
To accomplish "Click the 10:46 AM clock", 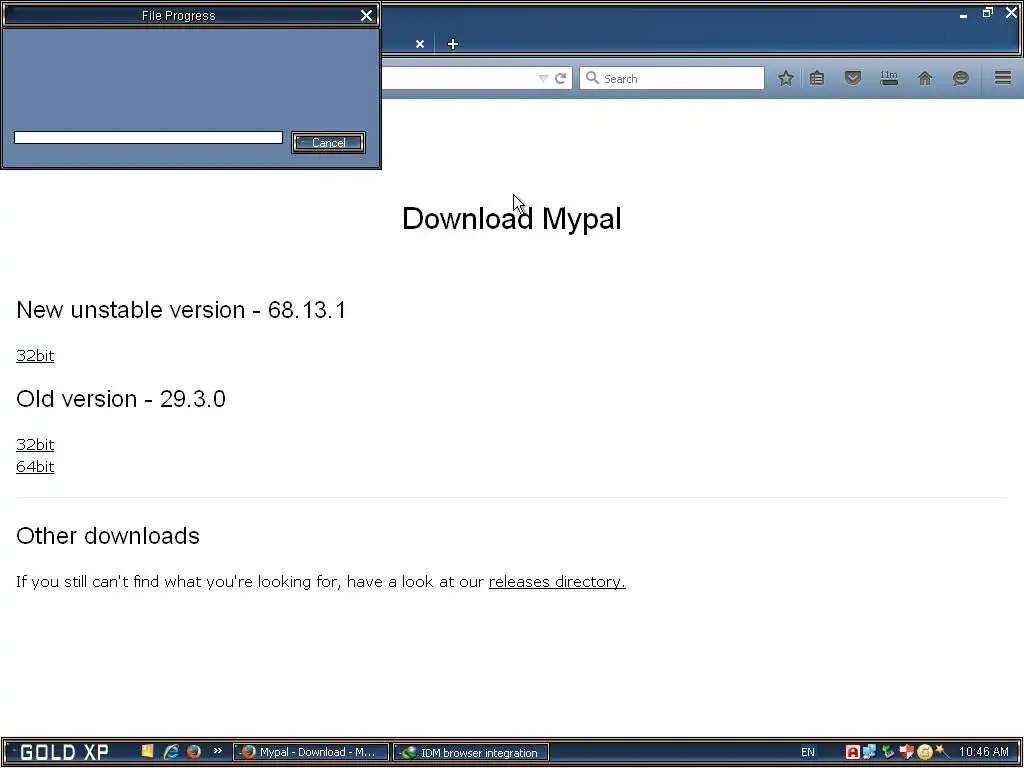I will [x=984, y=752].
